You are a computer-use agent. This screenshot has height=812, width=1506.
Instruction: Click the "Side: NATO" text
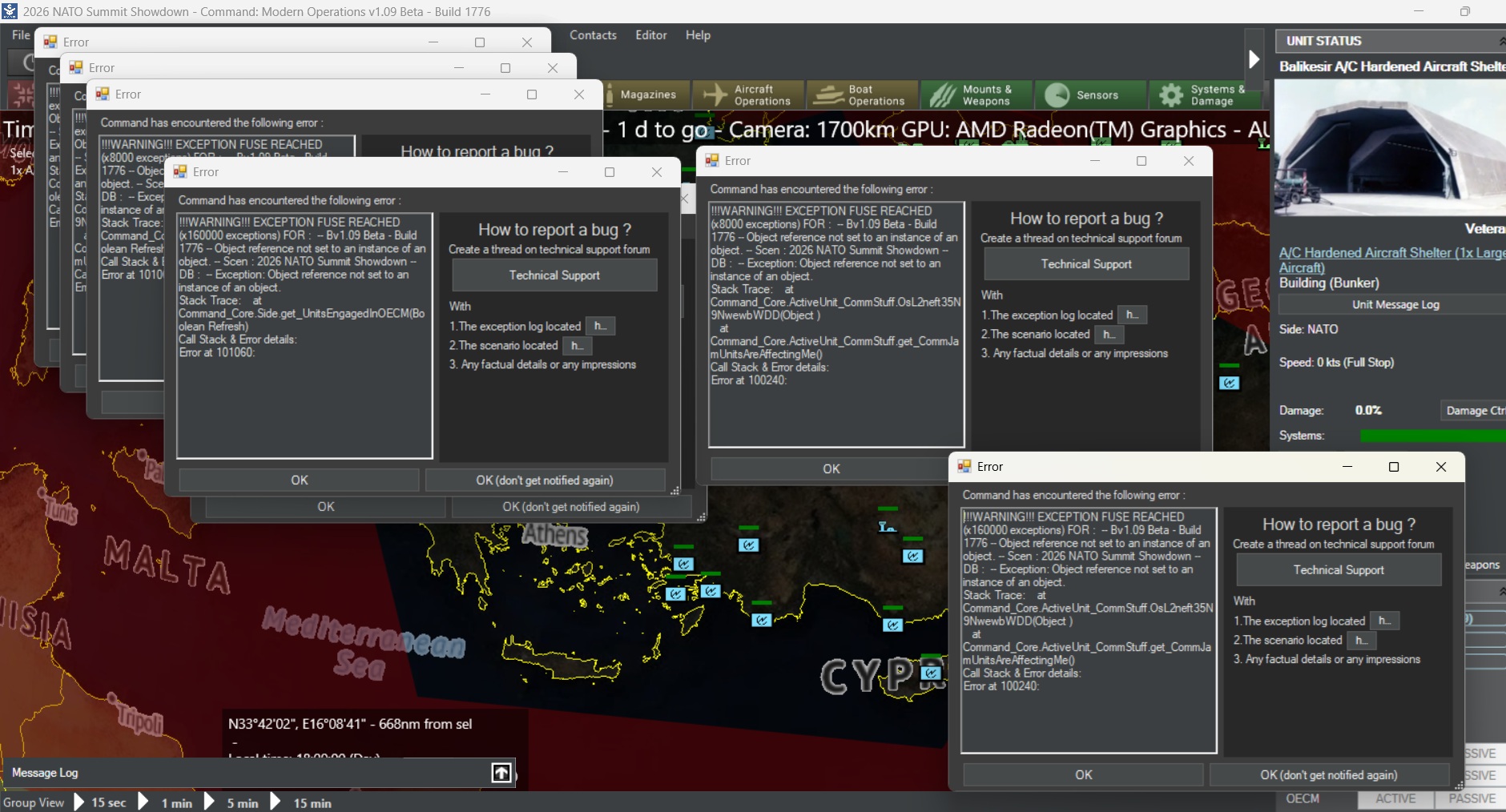[x=1309, y=329]
